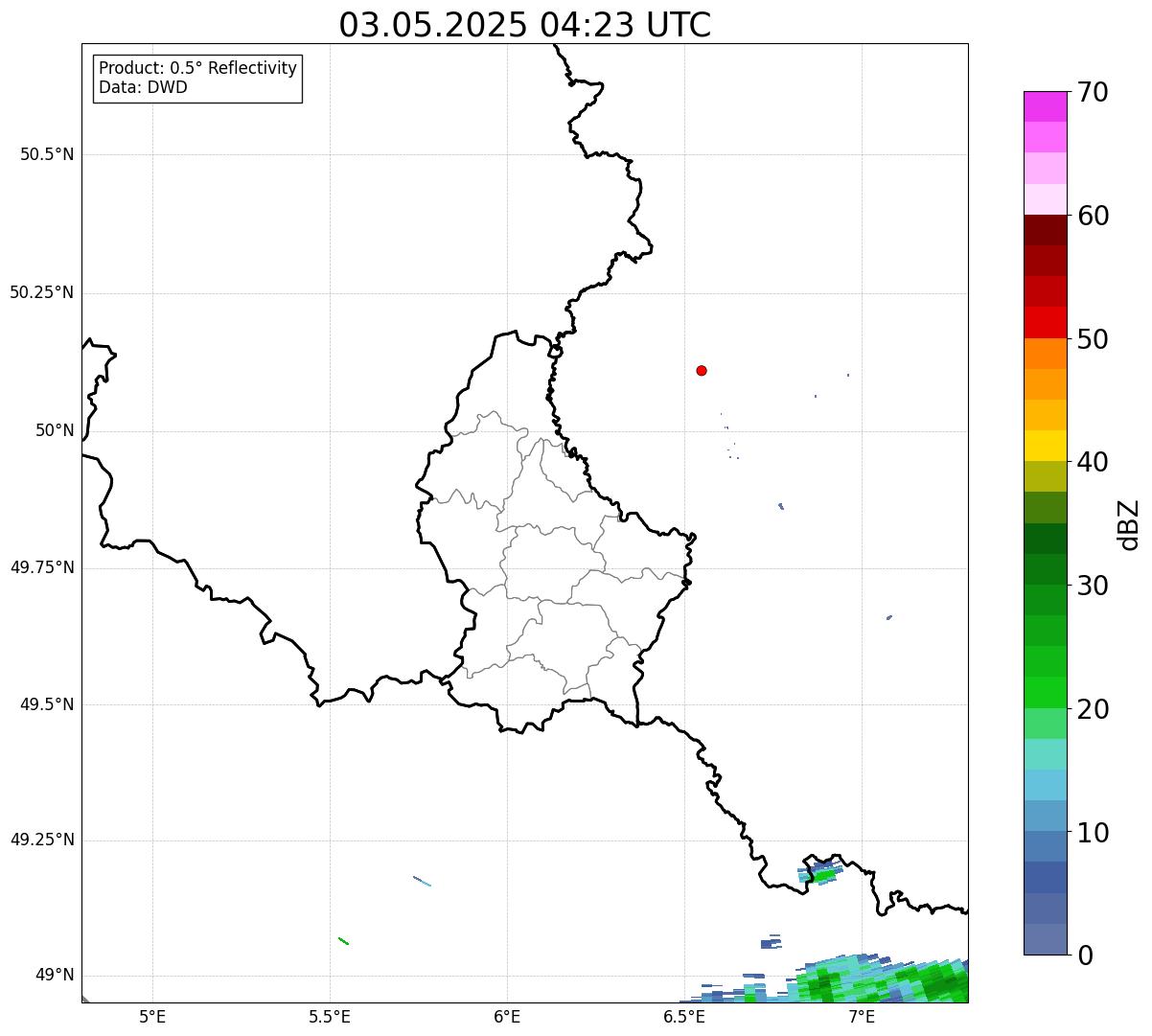Click the "49°N" latitude label
The height and width of the screenshot is (1036, 1152).
point(55,976)
